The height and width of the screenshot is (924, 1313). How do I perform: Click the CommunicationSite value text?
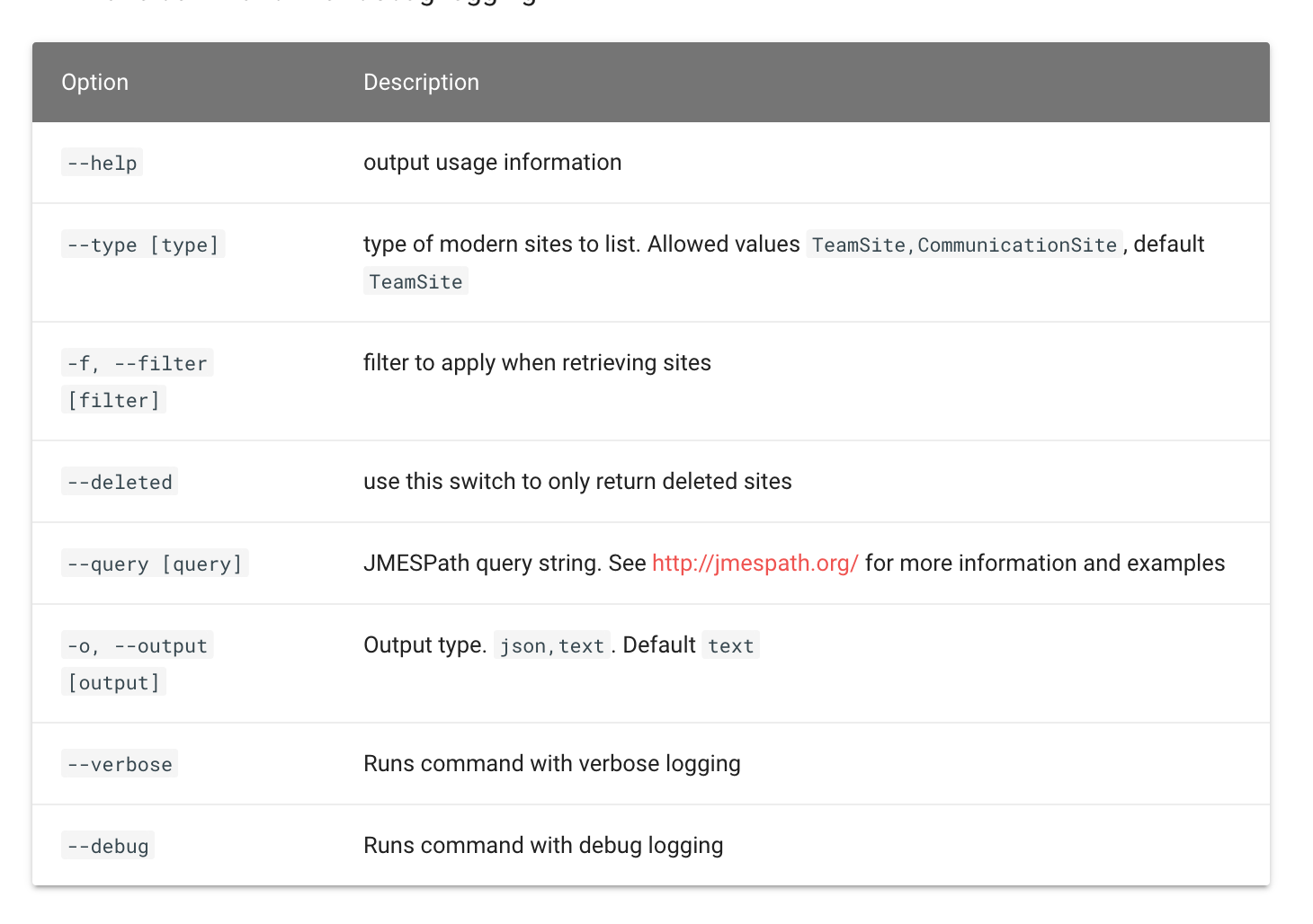1016,244
